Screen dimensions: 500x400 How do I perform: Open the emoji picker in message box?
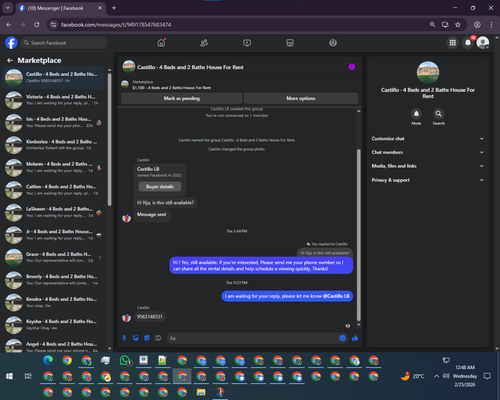(x=342, y=338)
